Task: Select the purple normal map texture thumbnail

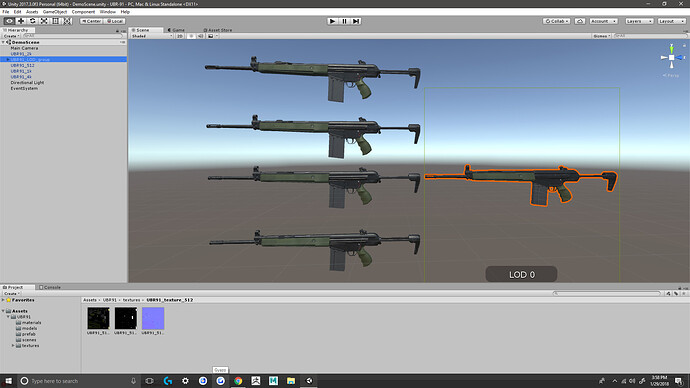Action: pyautogui.click(x=153, y=318)
